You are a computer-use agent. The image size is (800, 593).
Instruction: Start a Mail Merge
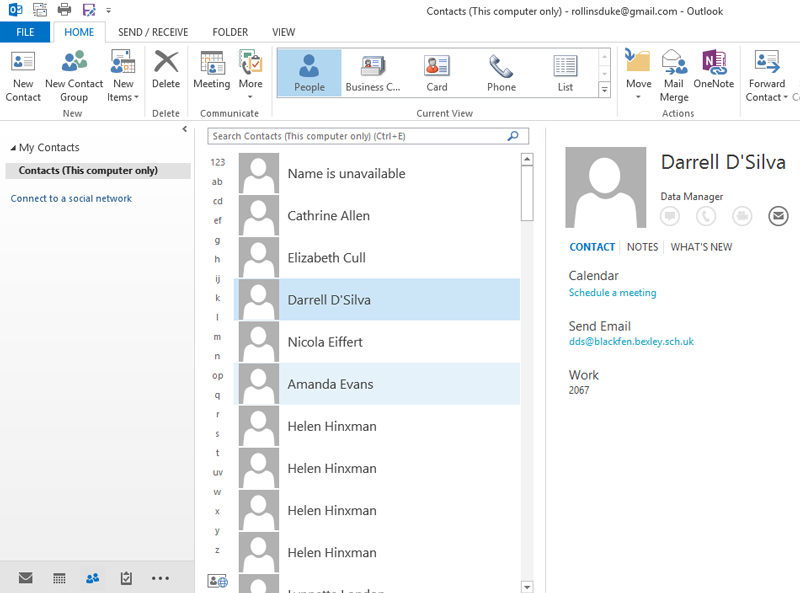pyautogui.click(x=674, y=76)
